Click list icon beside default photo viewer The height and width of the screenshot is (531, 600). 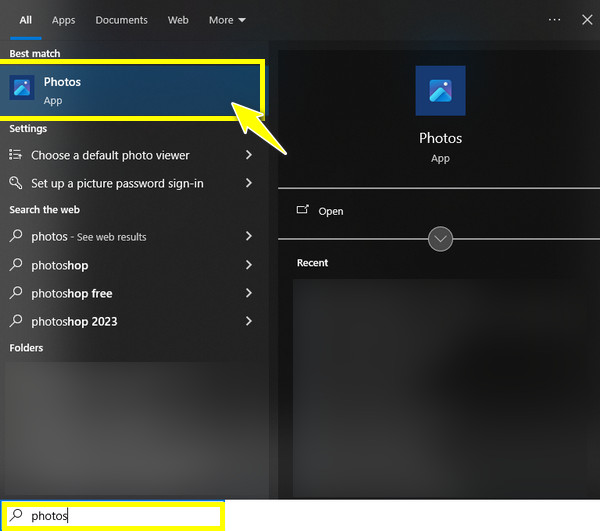pyautogui.click(x=15, y=155)
